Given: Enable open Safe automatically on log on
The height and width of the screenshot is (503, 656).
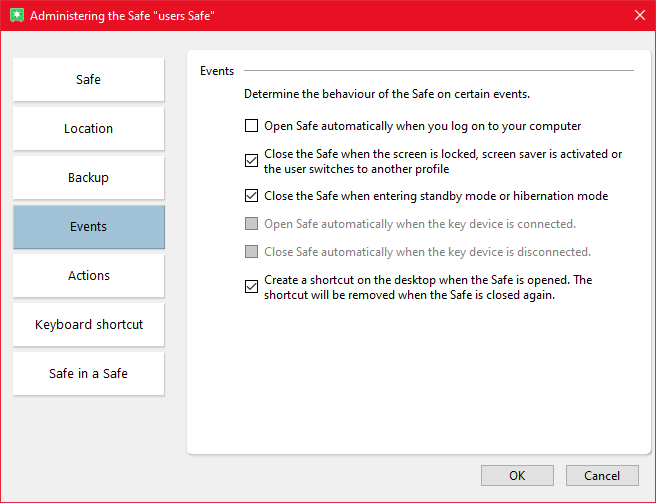Looking at the screenshot, I should [x=251, y=127].
